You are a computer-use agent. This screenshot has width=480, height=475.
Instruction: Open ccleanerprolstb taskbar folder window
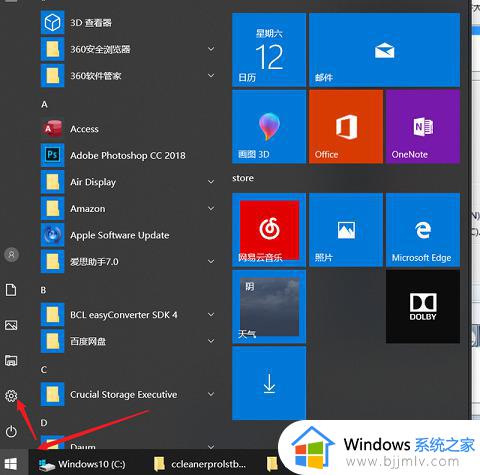click(200, 464)
